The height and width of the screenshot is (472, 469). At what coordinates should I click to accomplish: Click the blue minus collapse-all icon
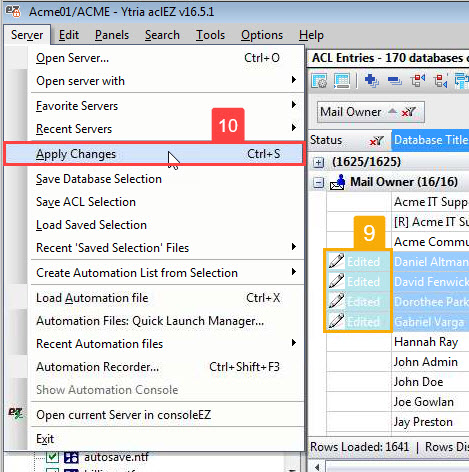394,81
